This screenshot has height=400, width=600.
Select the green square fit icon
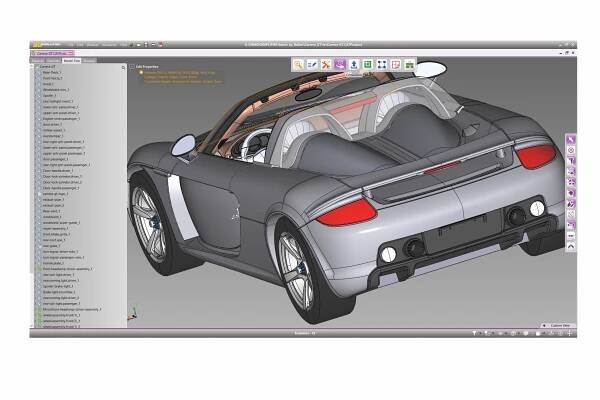point(368,65)
